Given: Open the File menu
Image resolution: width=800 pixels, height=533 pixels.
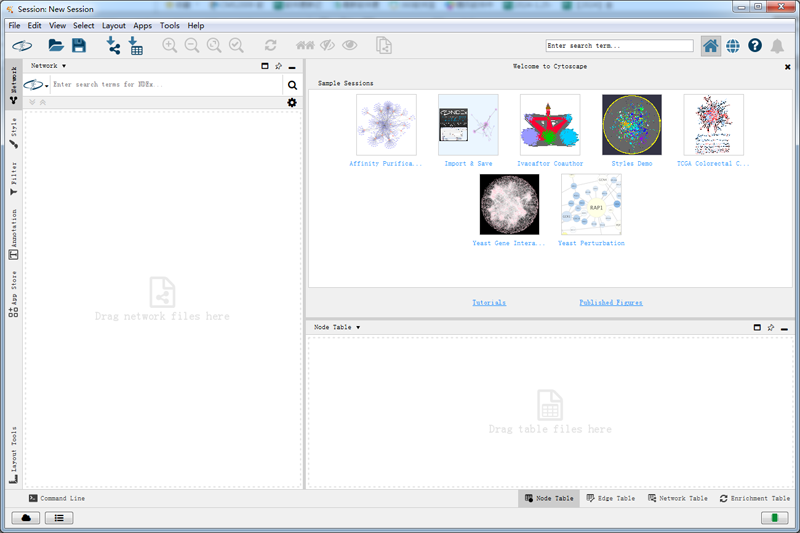Looking at the screenshot, I should 14,26.
